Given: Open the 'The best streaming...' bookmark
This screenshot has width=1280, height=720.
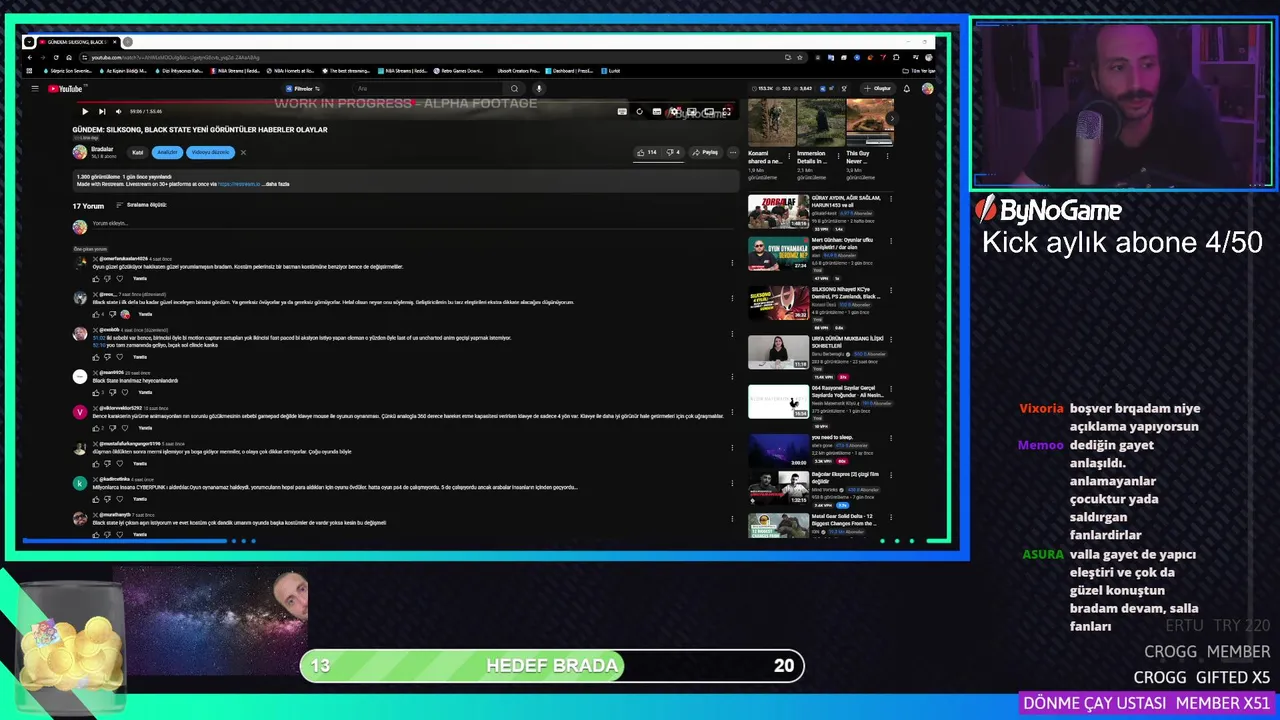Looking at the screenshot, I should [346, 71].
